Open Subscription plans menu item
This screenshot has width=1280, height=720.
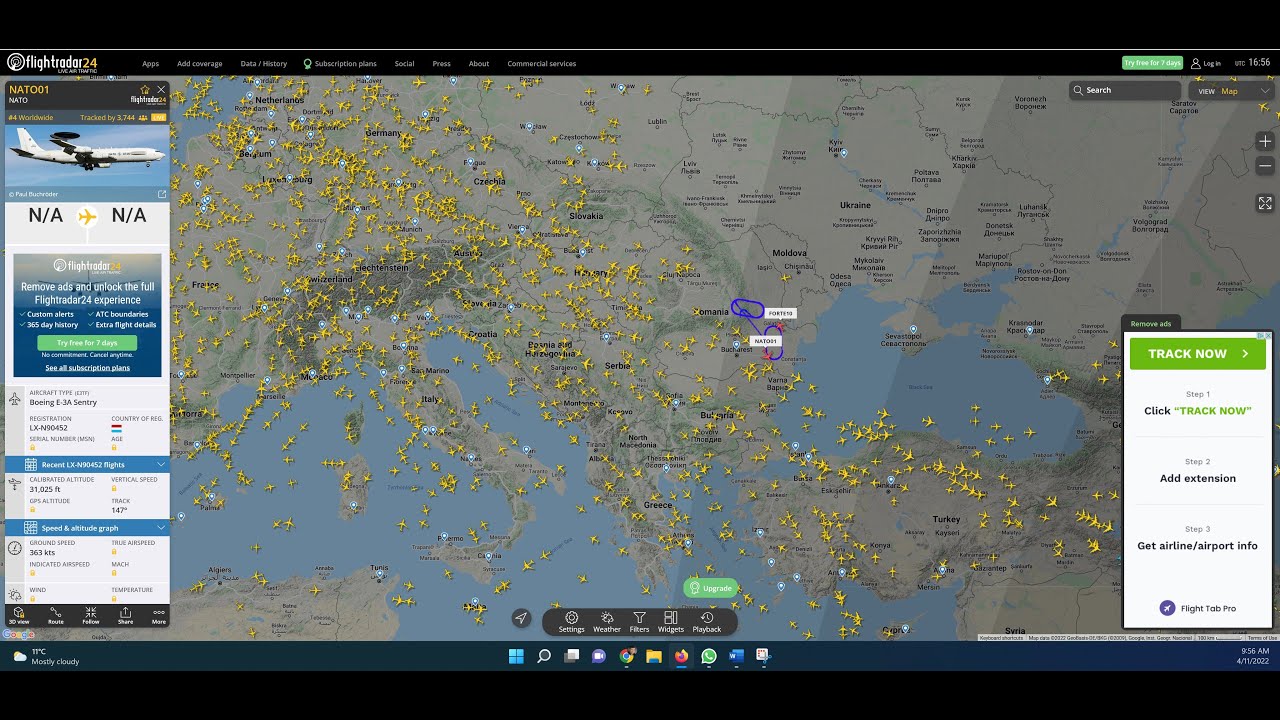[x=341, y=63]
